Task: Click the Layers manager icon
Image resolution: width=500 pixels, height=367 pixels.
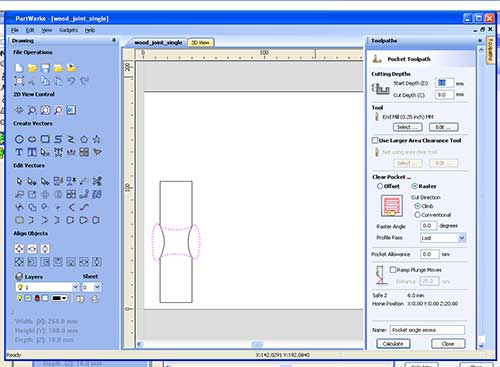Action: point(19,276)
